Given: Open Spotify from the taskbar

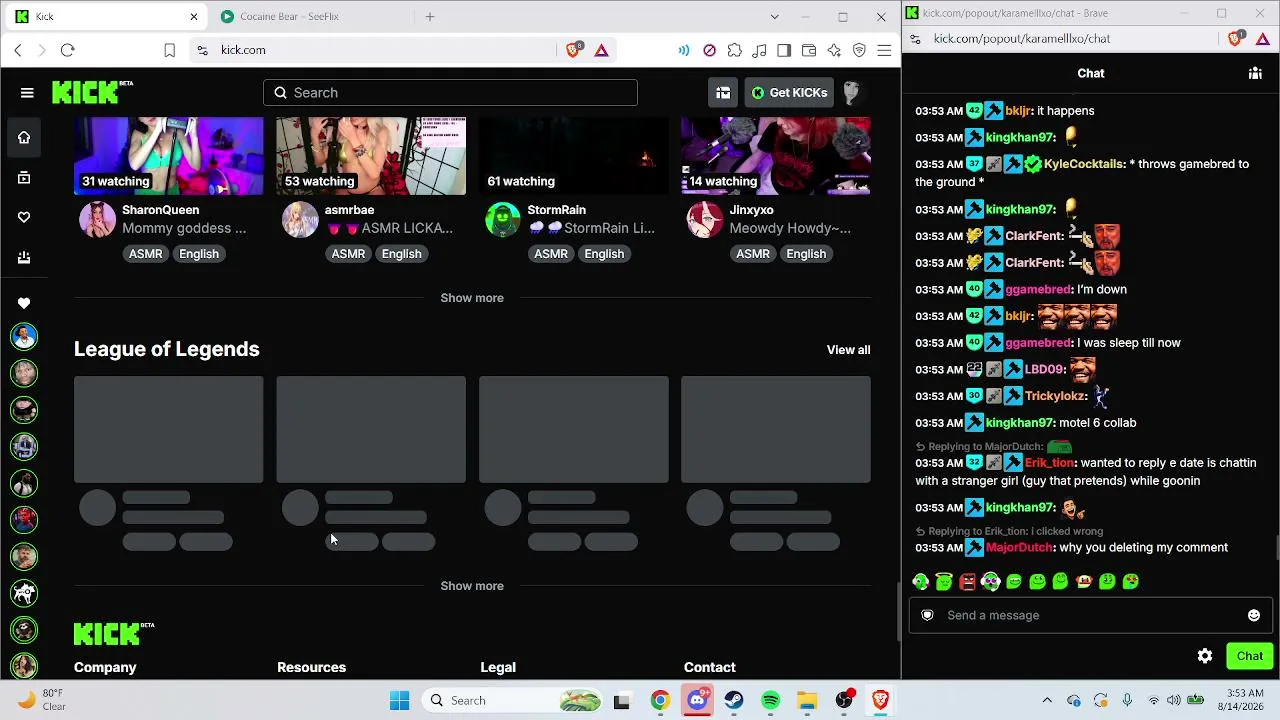Looking at the screenshot, I should click(x=771, y=700).
